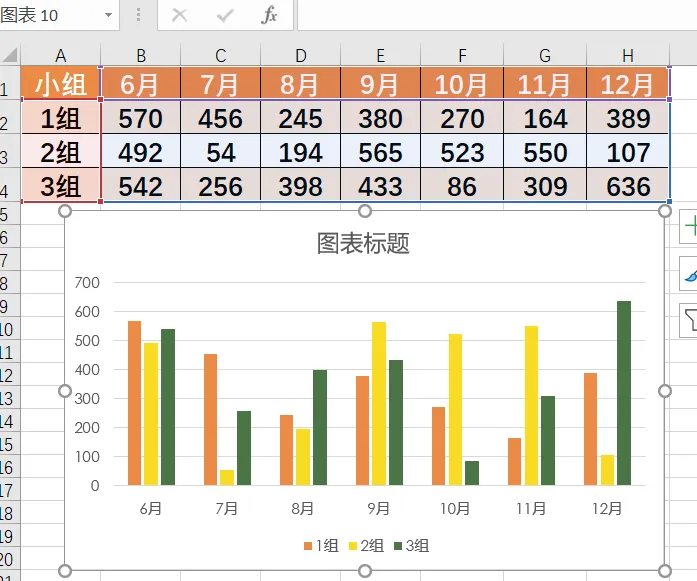This screenshot has height=581, width=697.
Task: Open the Chart Filters funnel button
Action: (689, 320)
